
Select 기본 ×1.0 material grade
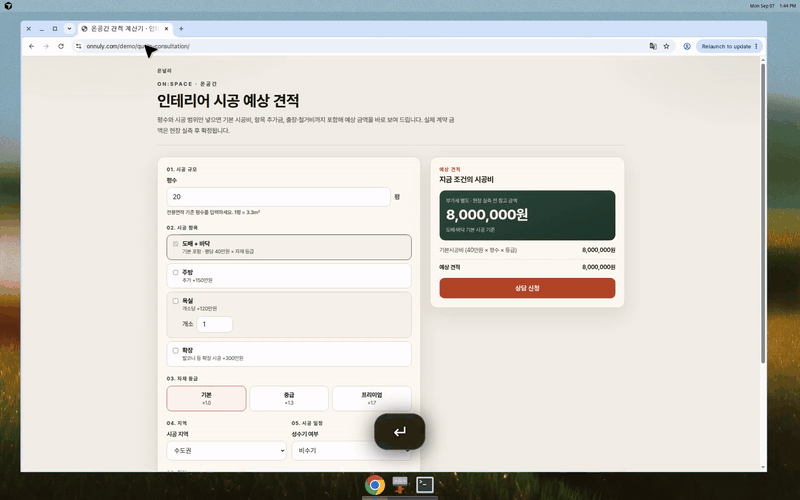click(x=206, y=398)
